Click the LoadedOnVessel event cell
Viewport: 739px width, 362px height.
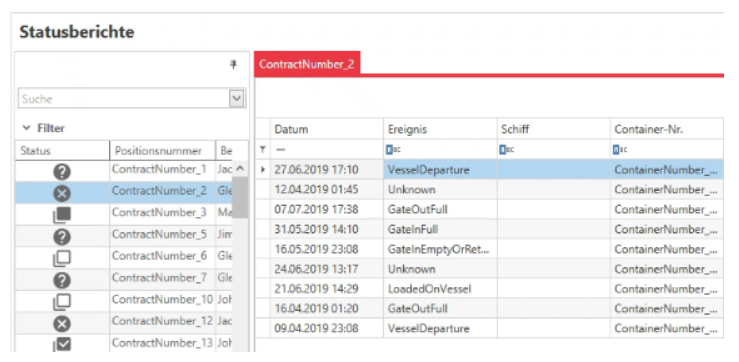coord(440,289)
